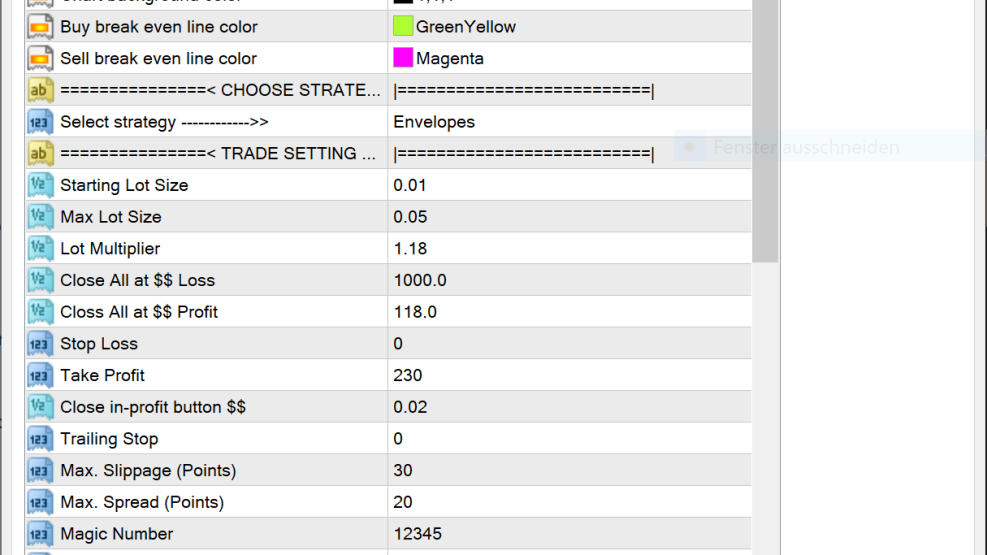Screen dimensions: 987x555
Task: Select the Max Lot Size value 0.05
Action: point(410,217)
